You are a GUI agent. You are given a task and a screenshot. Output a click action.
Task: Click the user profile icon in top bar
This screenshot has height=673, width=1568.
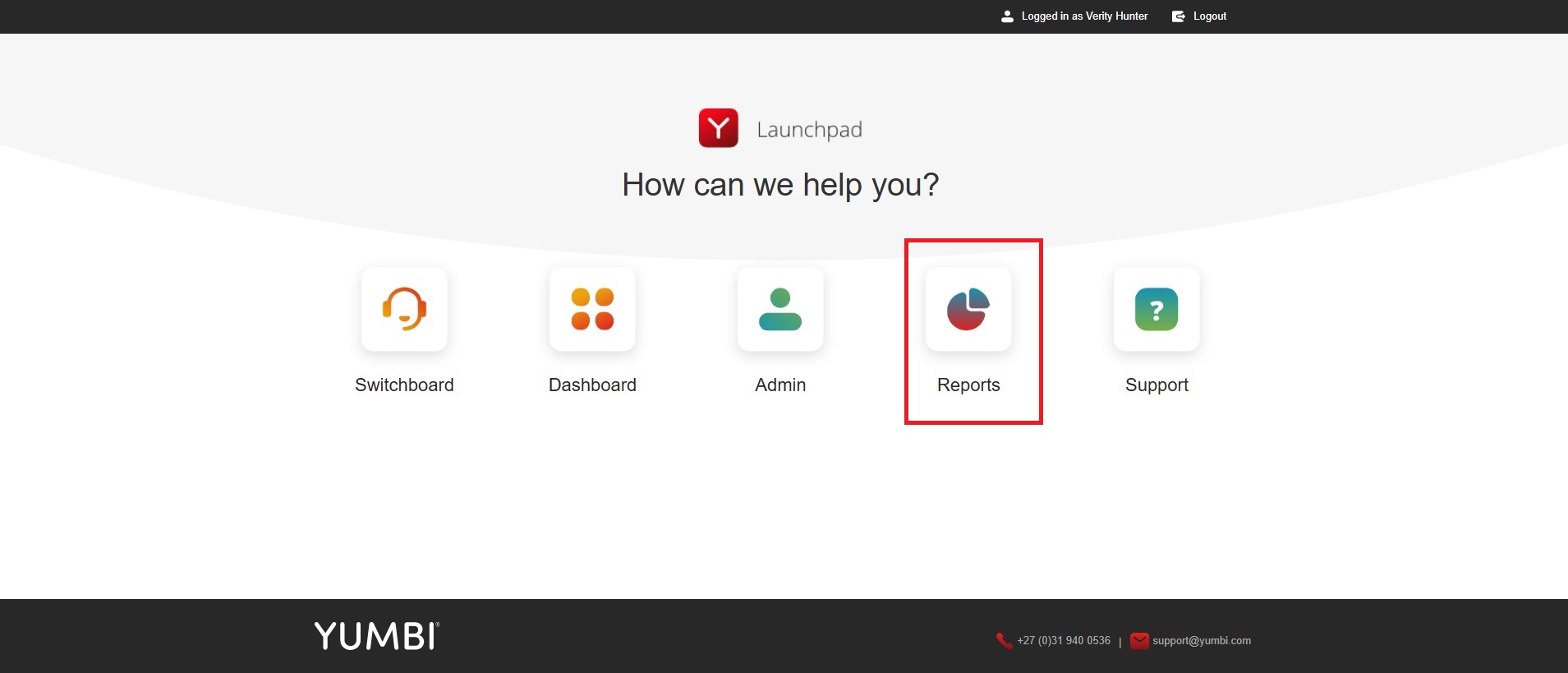click(1007, 16)
